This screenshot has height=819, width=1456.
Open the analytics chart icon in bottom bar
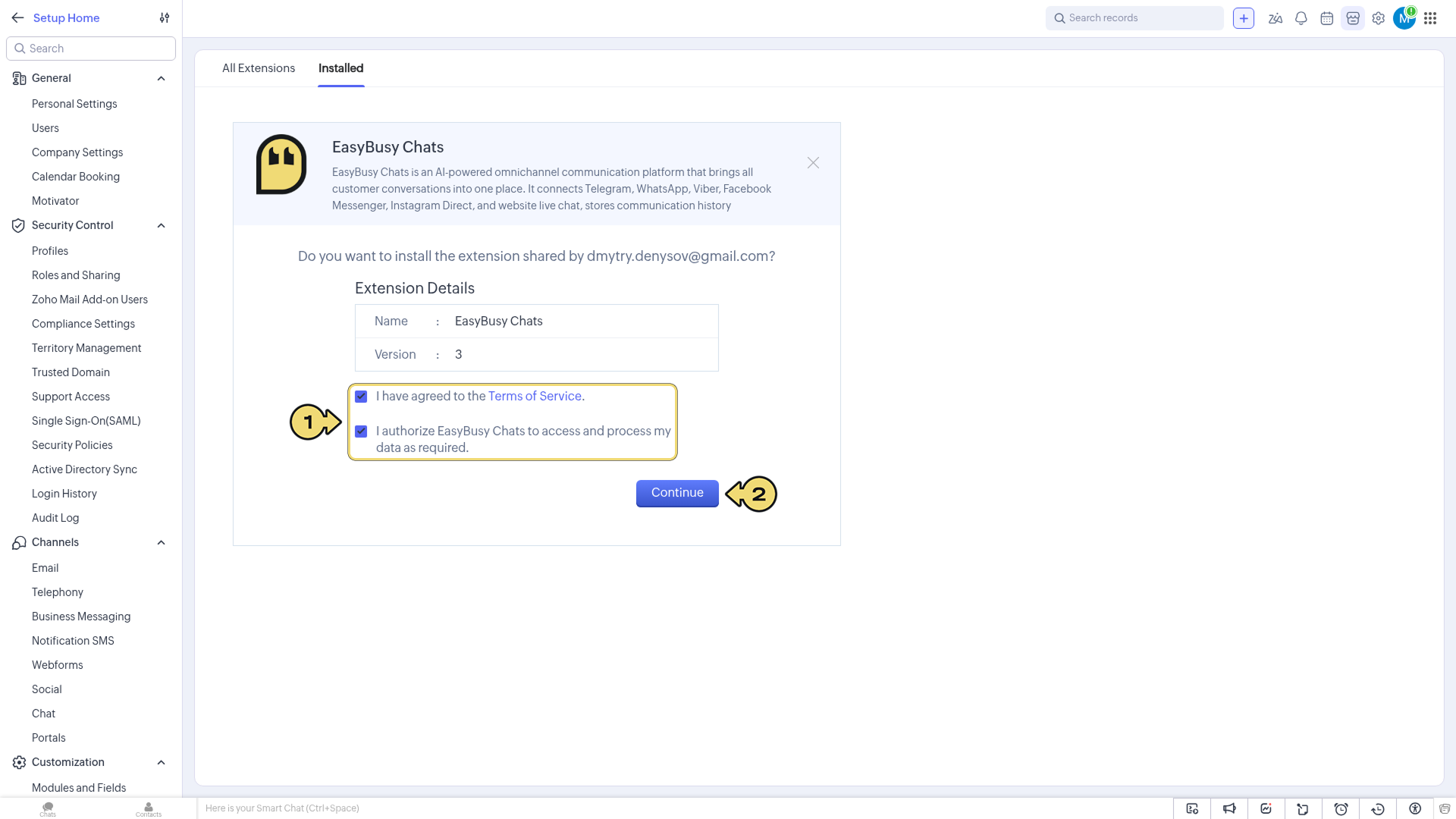[1266, 809]
